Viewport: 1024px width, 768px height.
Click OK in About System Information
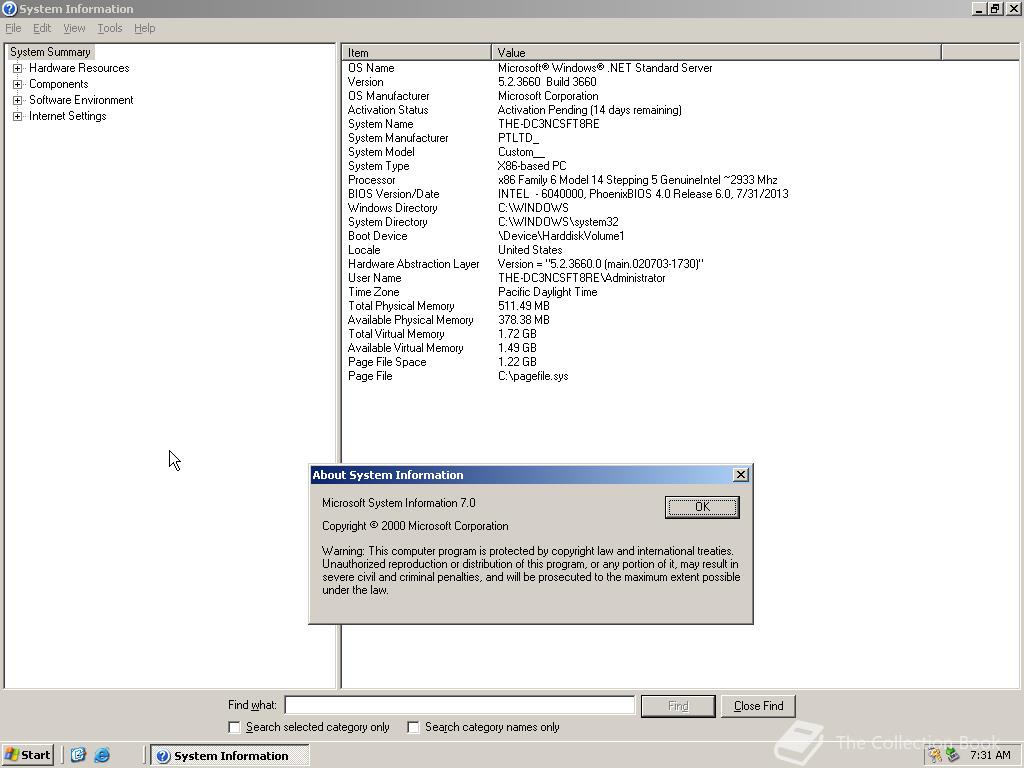pyautogui.click(x=702, y=507)
